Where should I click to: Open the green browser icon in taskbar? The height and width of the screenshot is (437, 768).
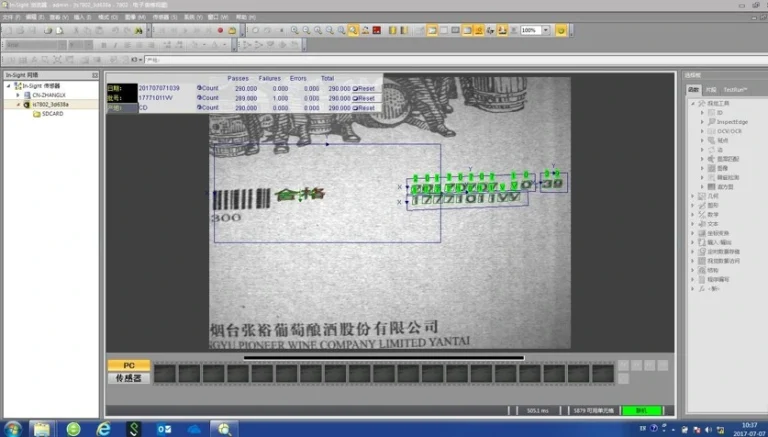(x=73, y=429)
